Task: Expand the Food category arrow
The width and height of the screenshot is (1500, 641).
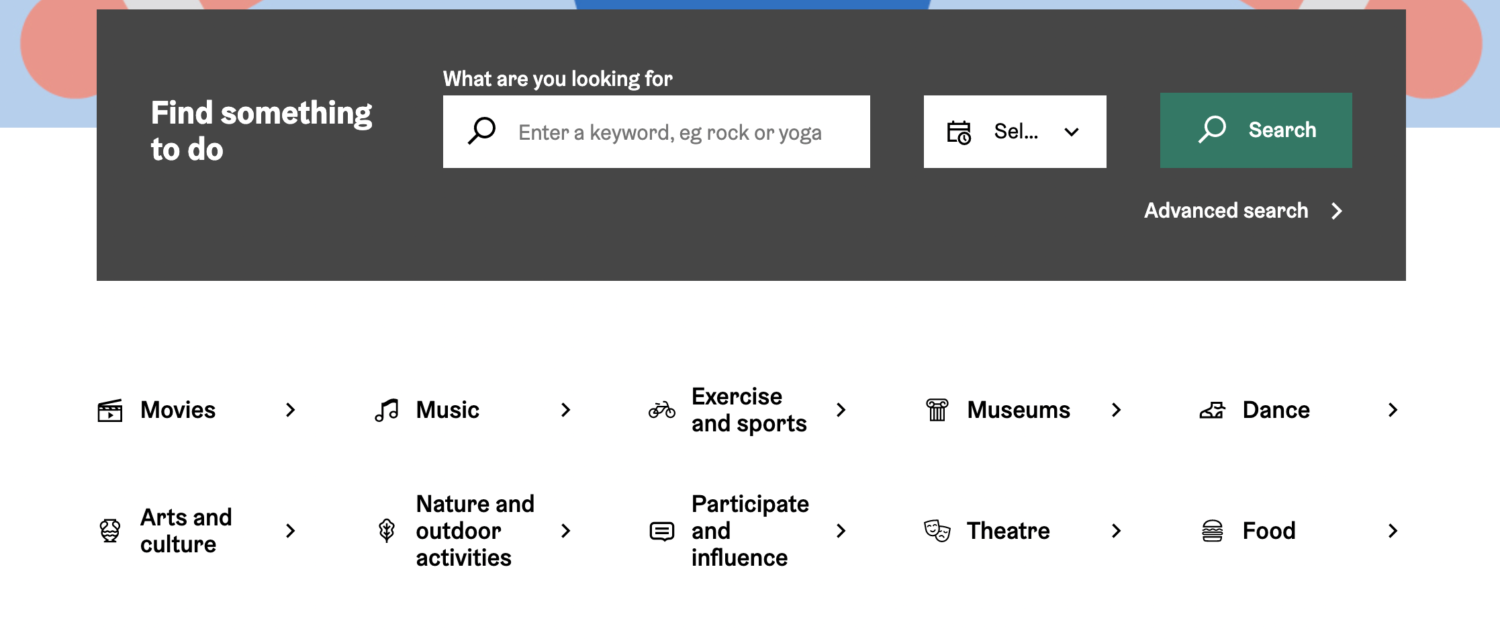Action: click(1392, 531)
